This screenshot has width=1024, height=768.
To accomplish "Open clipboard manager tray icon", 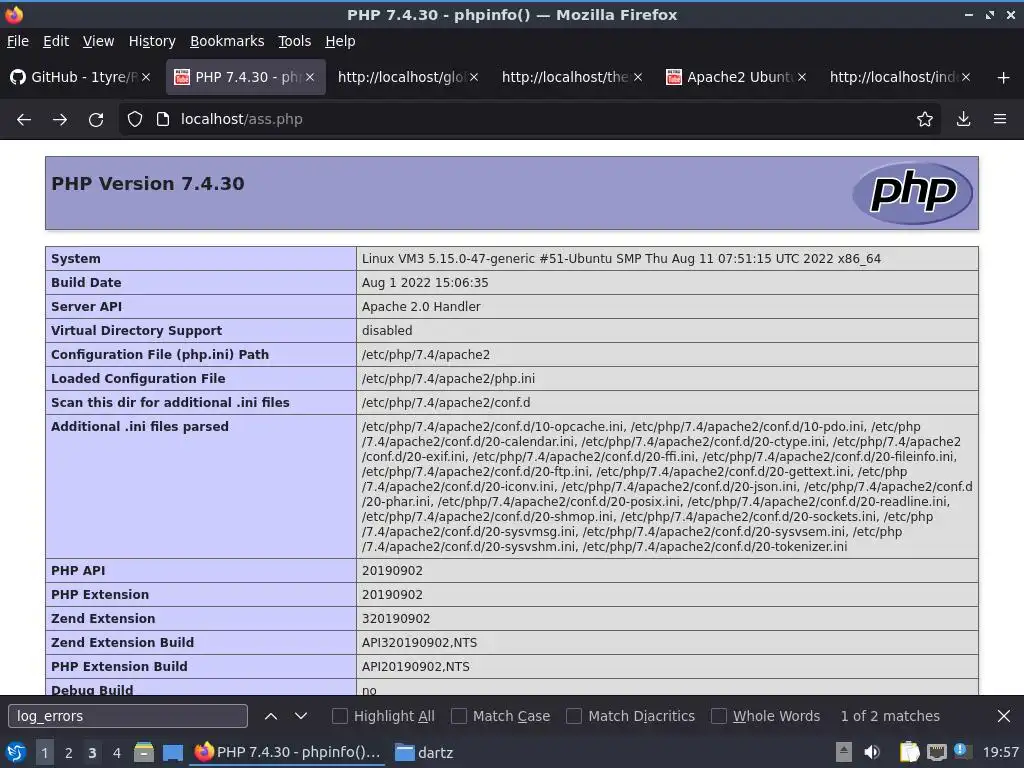I will coord(909,752).
